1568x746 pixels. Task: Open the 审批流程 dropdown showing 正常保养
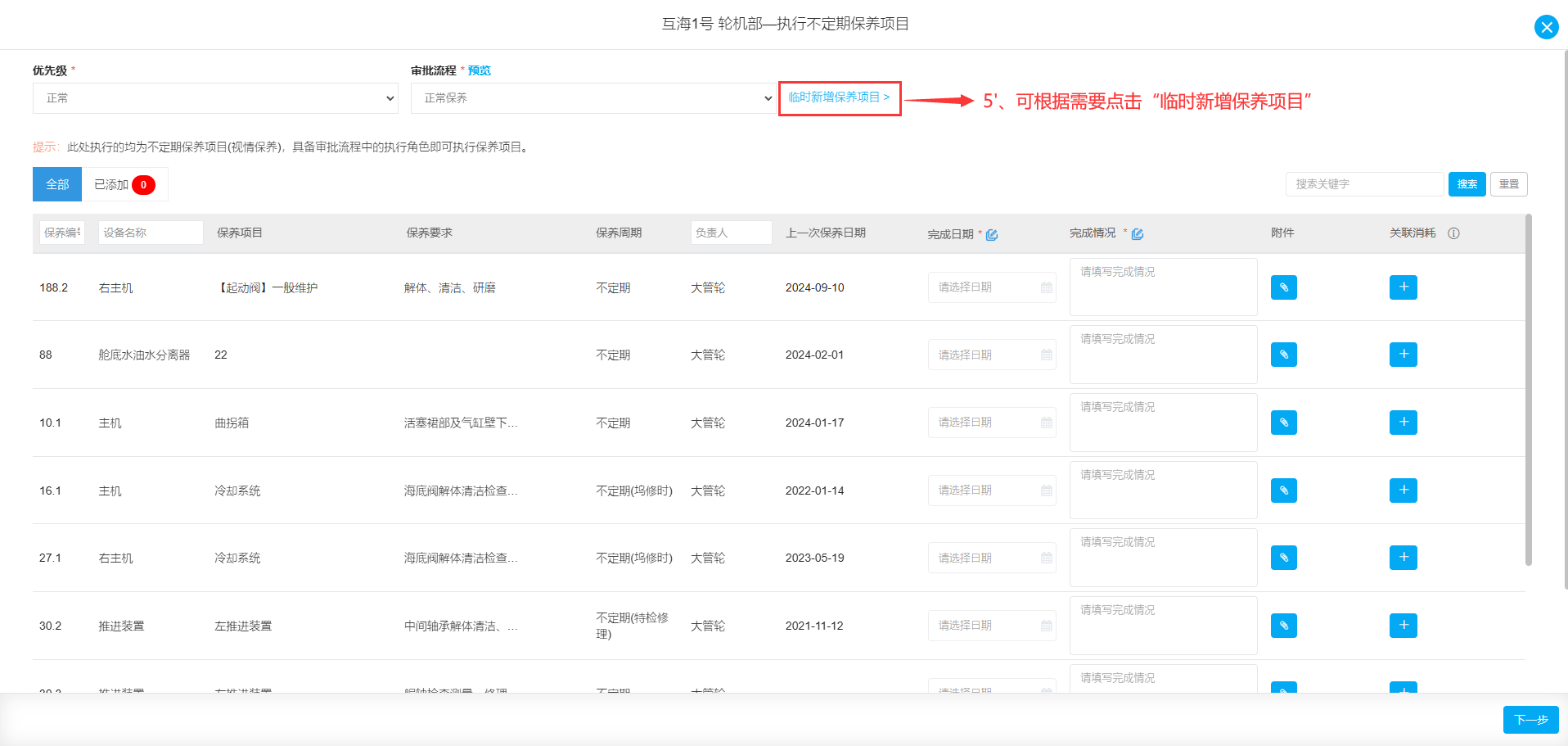(593, 98)
